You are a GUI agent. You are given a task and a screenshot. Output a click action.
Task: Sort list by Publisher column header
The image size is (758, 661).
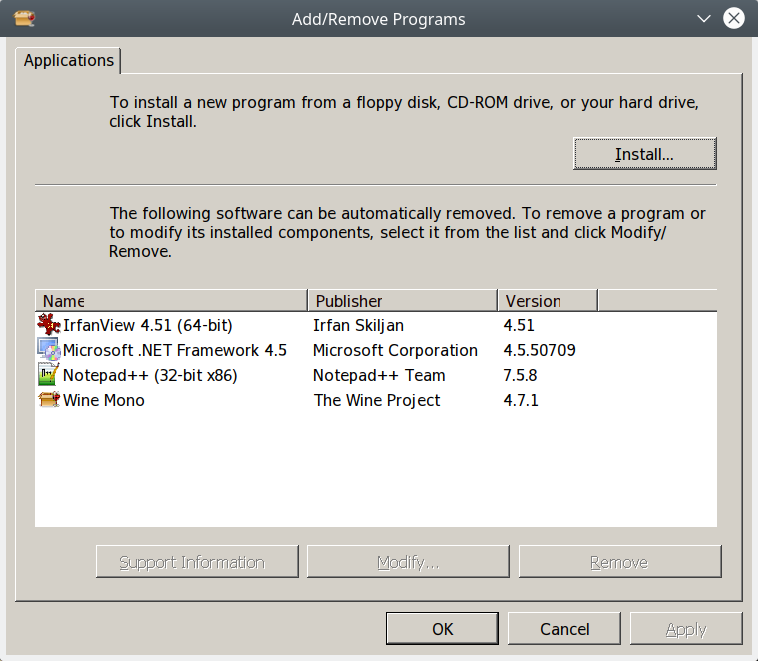coord(403,301)
